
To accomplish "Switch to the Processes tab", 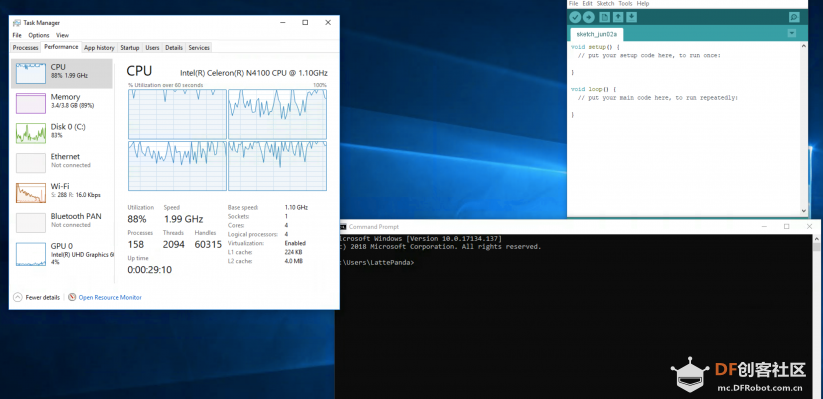I will [x=26, y=48].
